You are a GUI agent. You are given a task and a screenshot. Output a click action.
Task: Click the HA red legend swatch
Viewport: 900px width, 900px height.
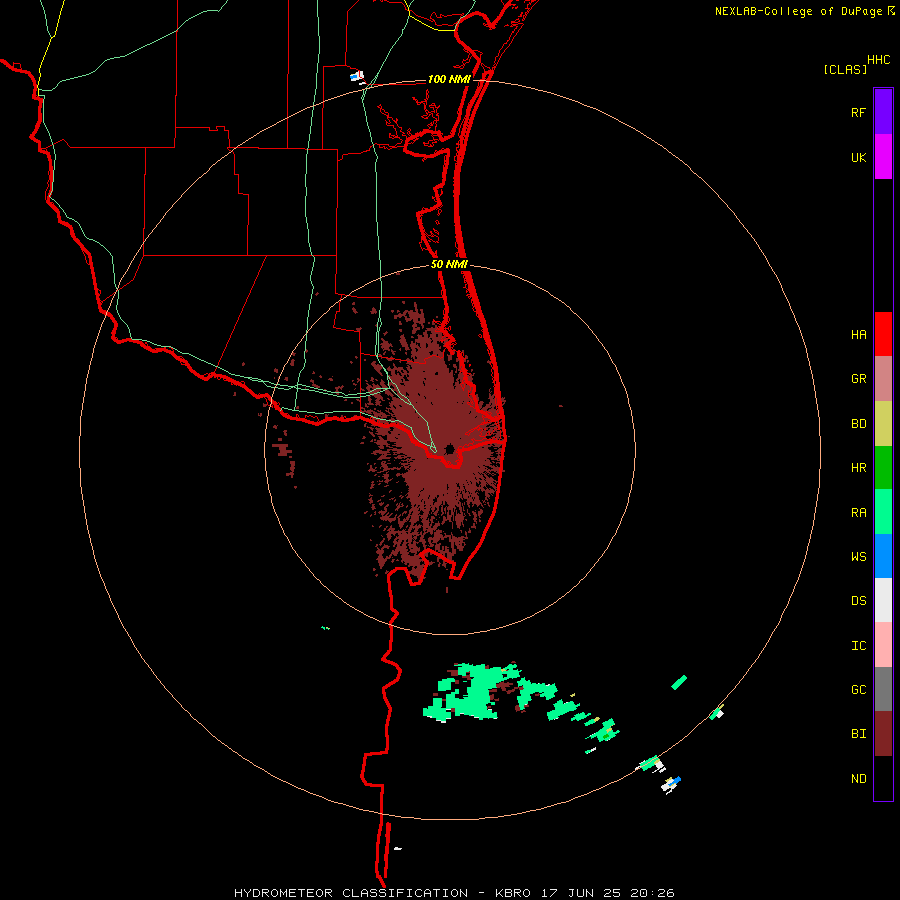[x=883, y=334]
